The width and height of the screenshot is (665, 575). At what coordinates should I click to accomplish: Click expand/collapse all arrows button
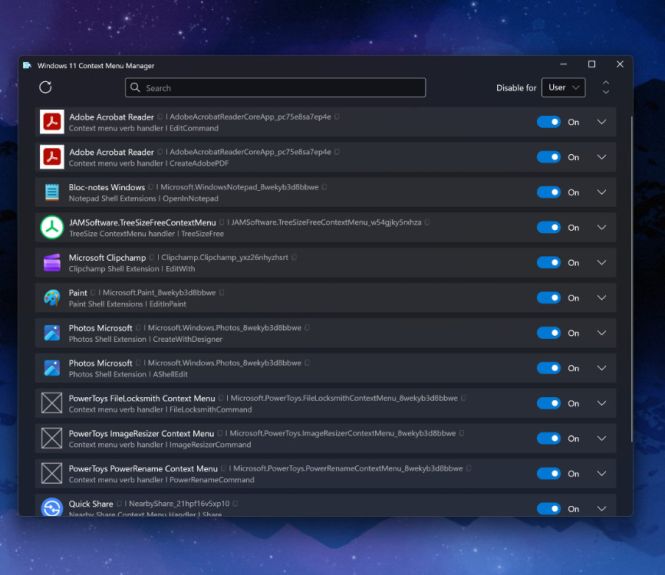coord(606,87)
